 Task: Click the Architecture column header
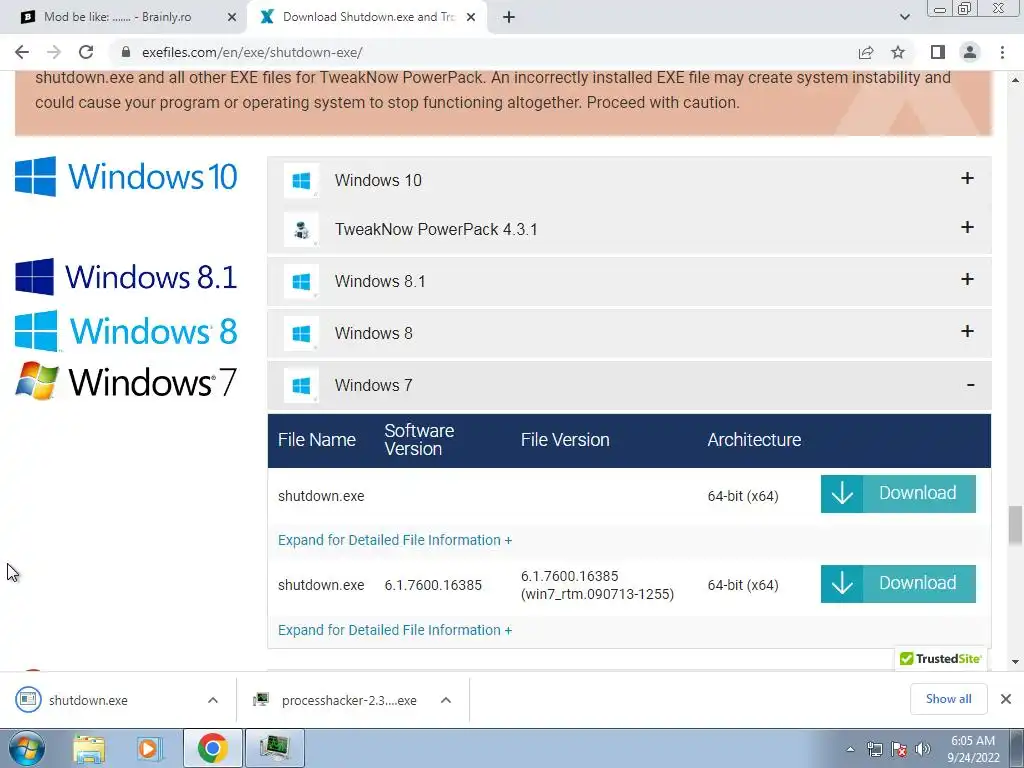pos(754,440)
